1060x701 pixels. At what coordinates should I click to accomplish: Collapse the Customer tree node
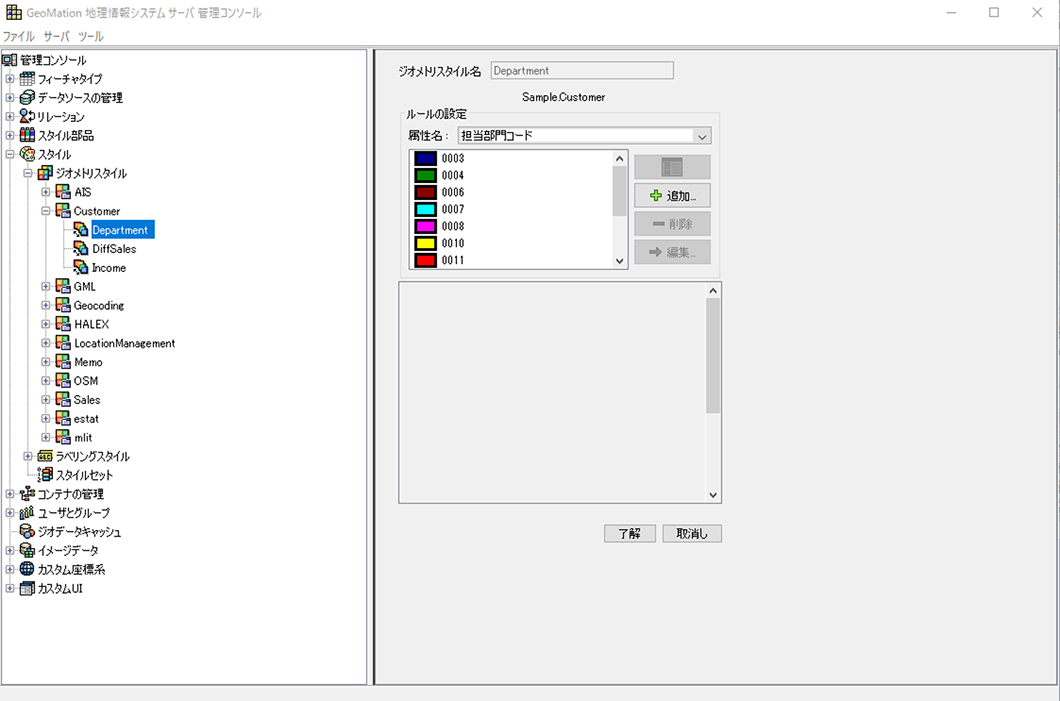pos(46,211)
